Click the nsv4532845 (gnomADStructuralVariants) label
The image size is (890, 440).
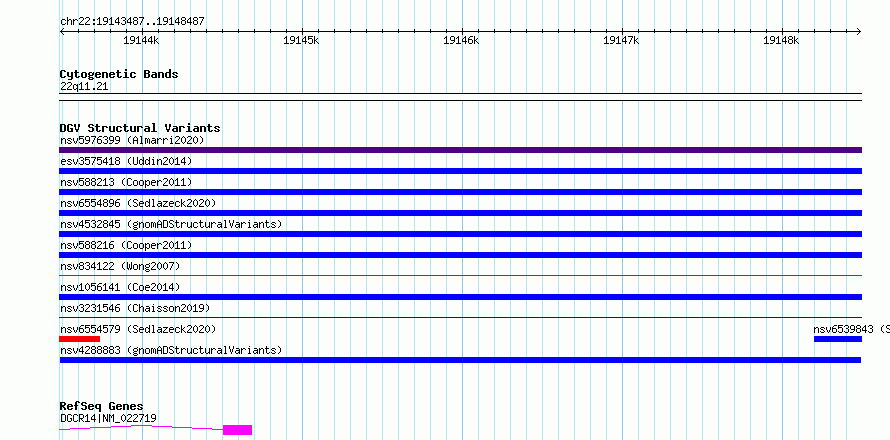pos(171,224)
